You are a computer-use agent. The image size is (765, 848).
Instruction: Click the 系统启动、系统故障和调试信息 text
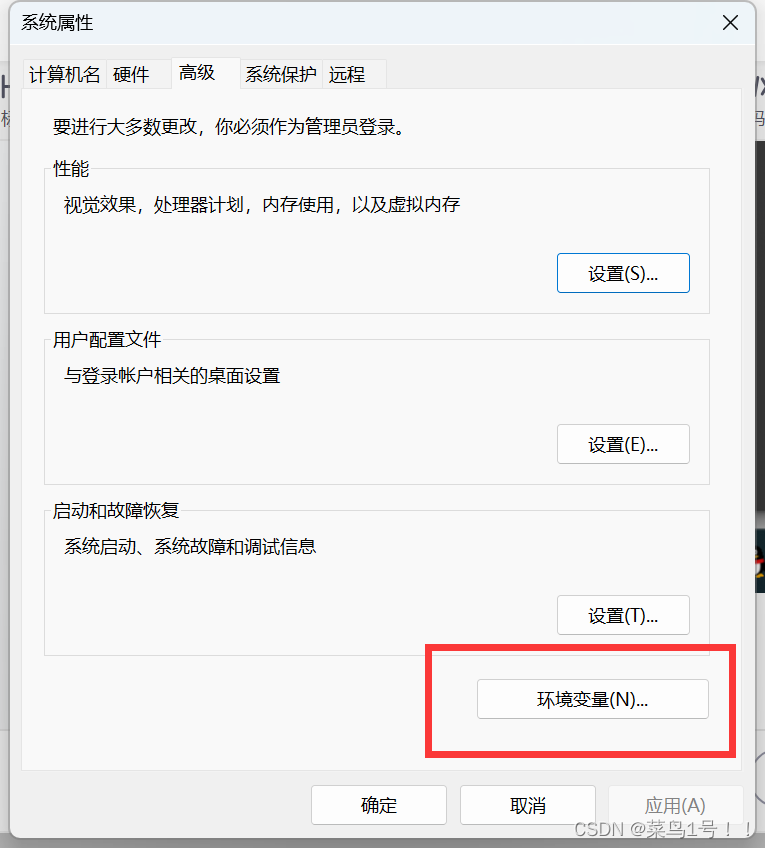190,546
